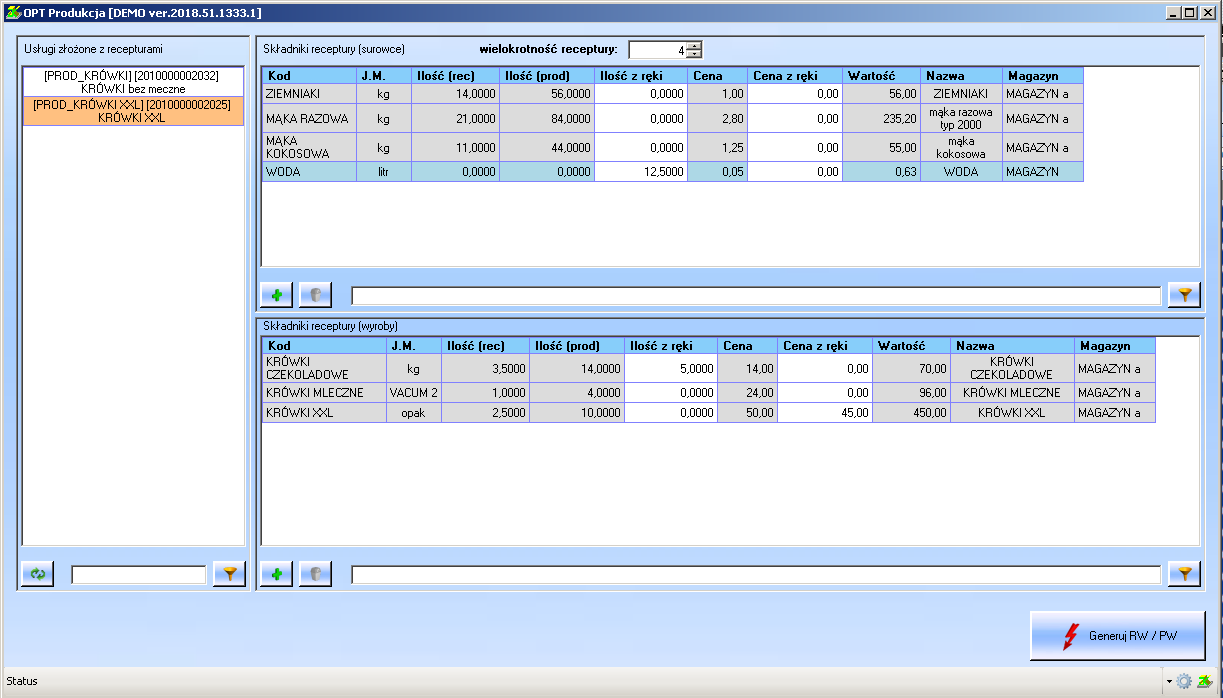This screenshot has height=698, width=1223.
Task: Click the products (wyroby) filter text box
Action: (x=756, y=574)
